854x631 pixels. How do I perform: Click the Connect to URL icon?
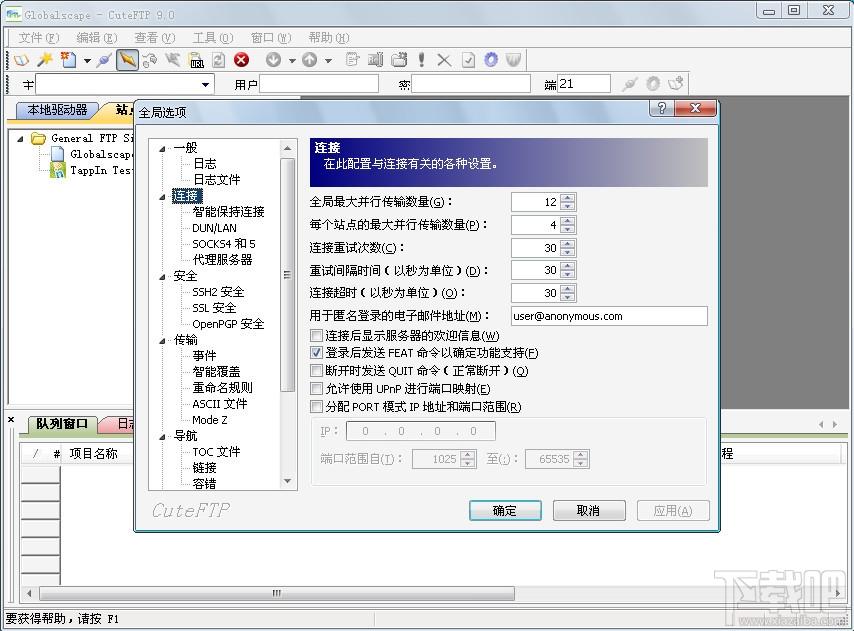tap(196, 60)
